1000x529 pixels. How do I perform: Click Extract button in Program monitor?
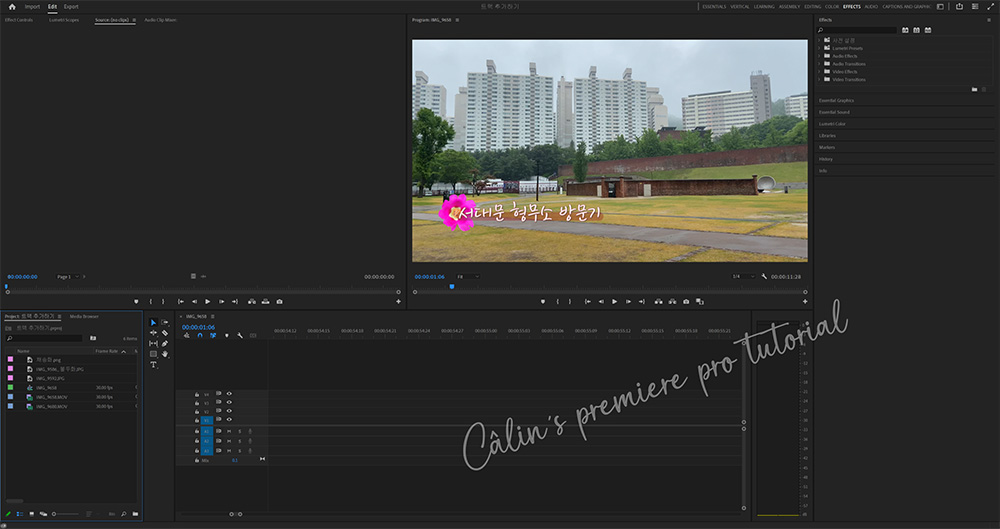click(x=672, y=301)
